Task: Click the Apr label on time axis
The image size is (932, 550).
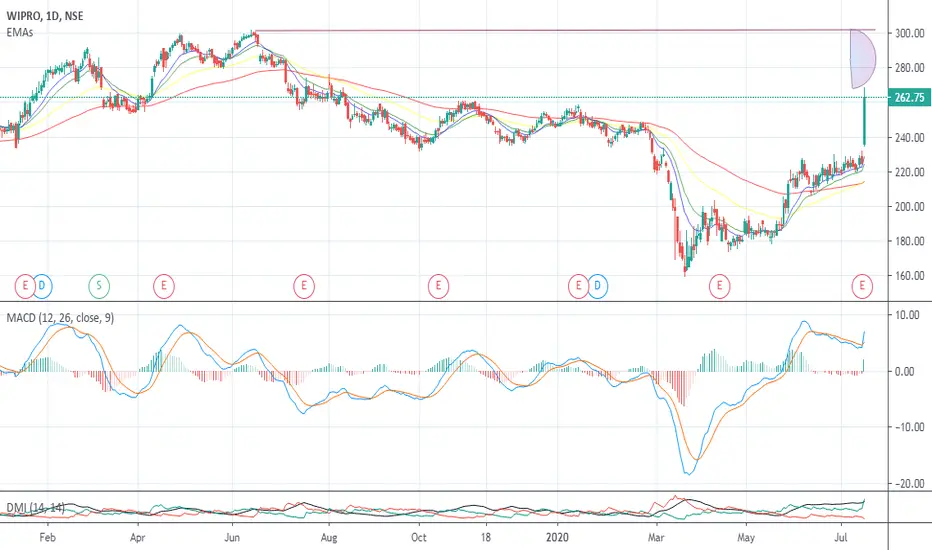Action: (137, 538)
